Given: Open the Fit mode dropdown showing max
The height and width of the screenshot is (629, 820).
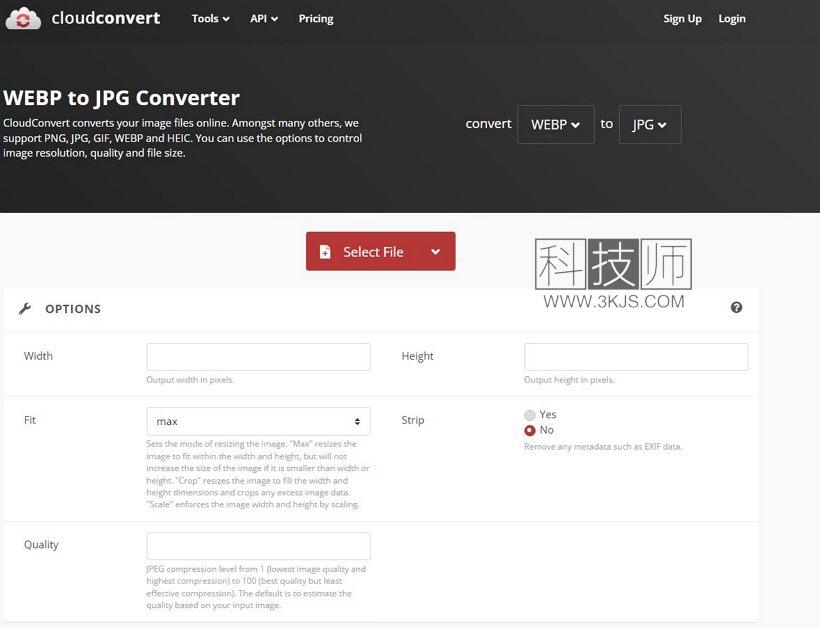Looking at the screenshot, I should click(258, 421).
